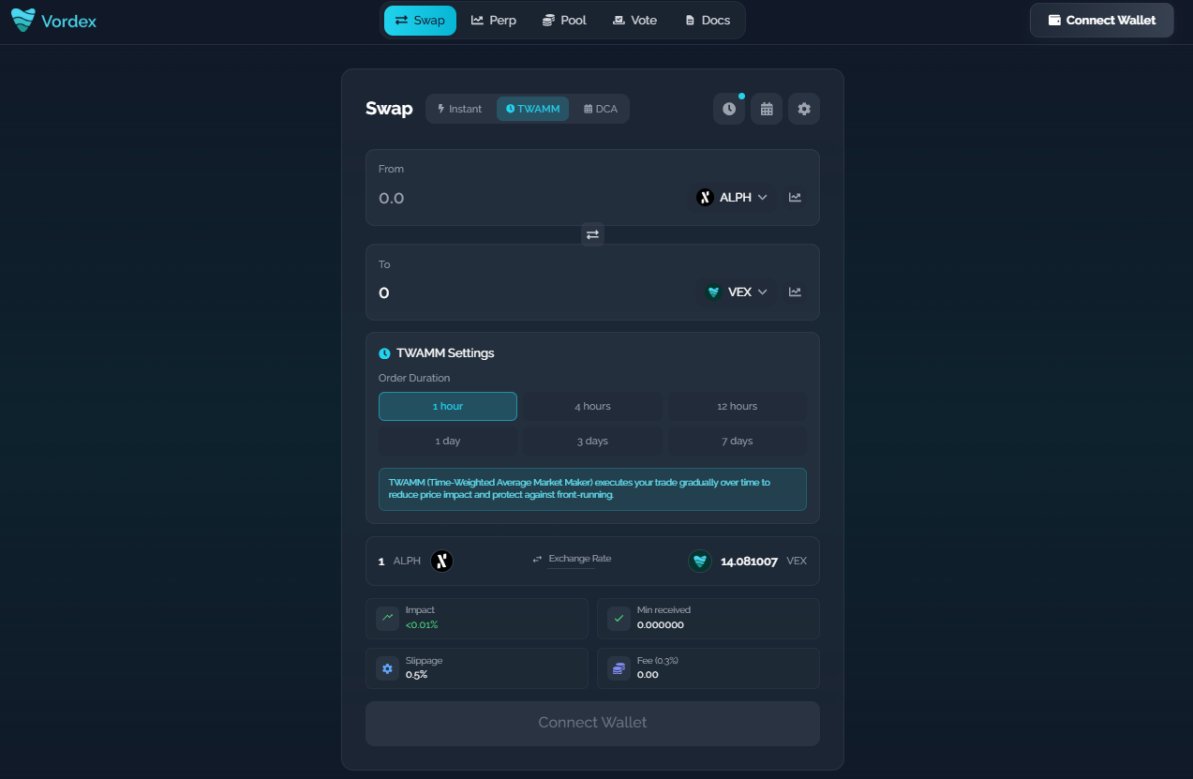Click the Vordex logo
The image size is (1193, 779).
[53, 21]
